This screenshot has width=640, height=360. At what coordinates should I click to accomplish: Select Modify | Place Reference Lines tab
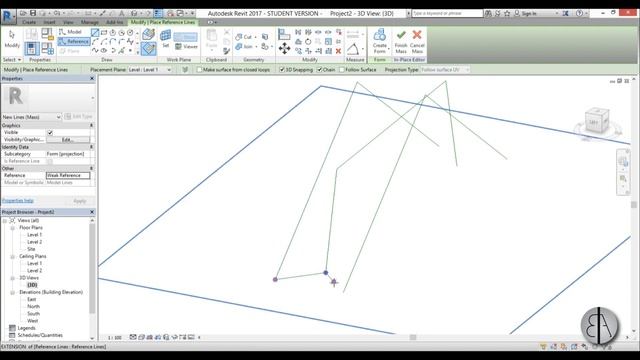[163, 22]
